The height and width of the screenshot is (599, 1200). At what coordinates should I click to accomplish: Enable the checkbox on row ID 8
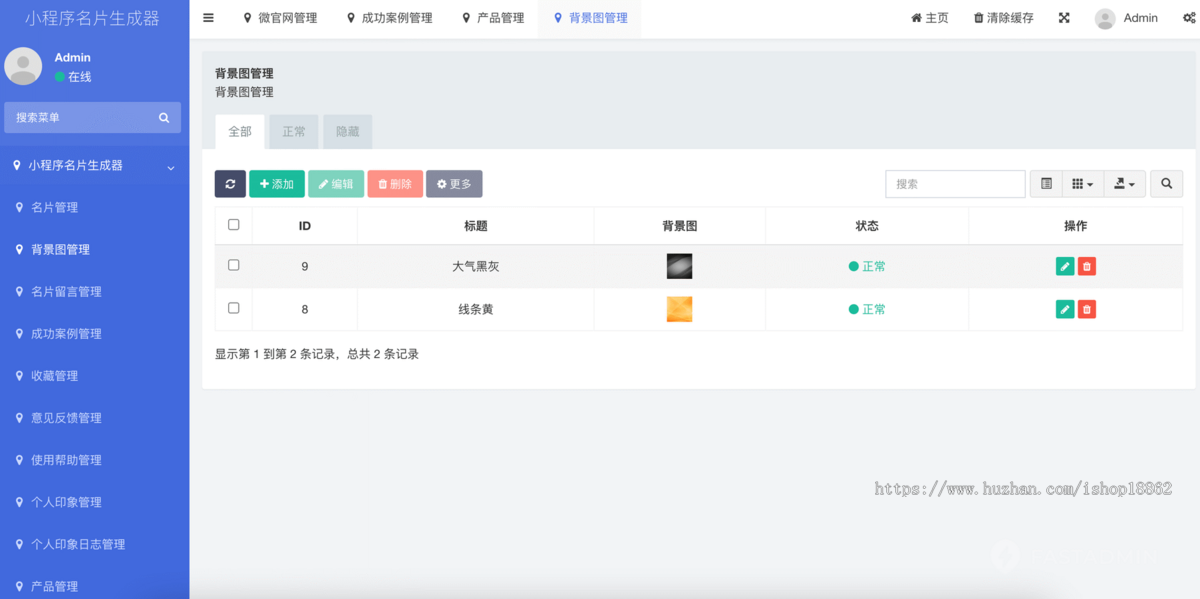[x=233, y=308]
